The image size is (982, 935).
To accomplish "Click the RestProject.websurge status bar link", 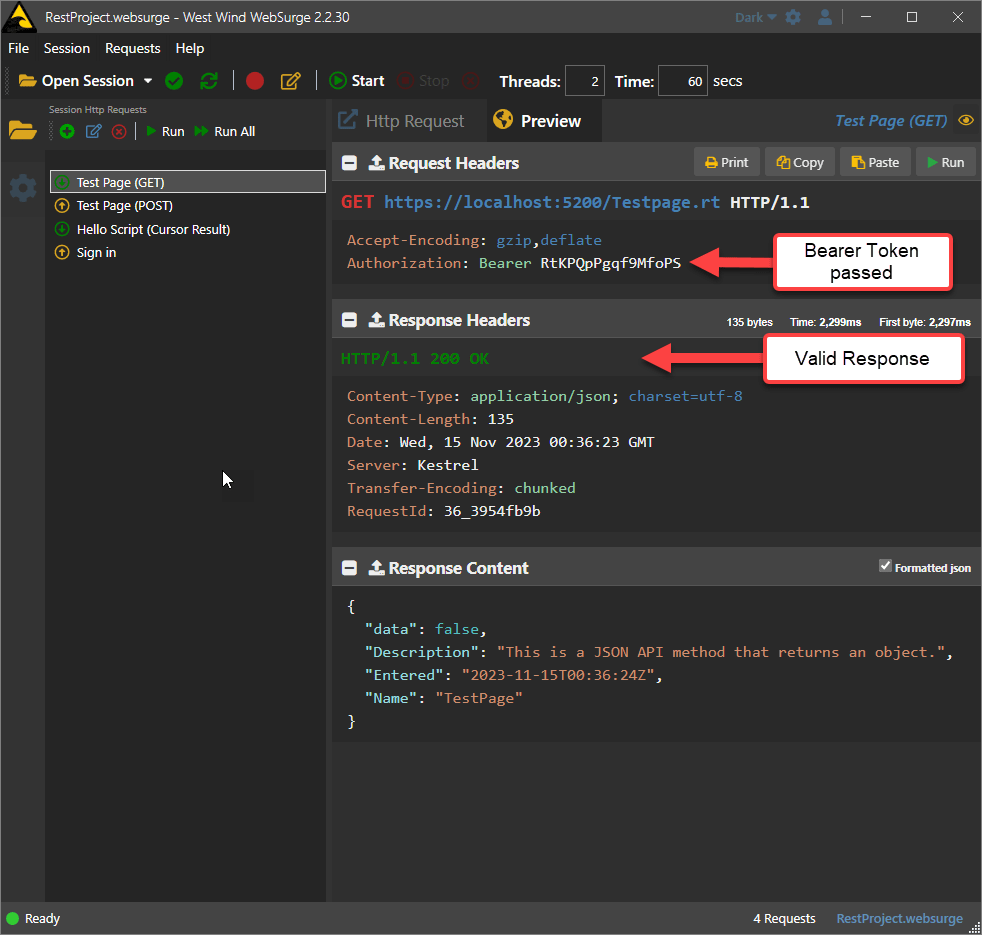I will pyautogui.click(x=899, y=918).
